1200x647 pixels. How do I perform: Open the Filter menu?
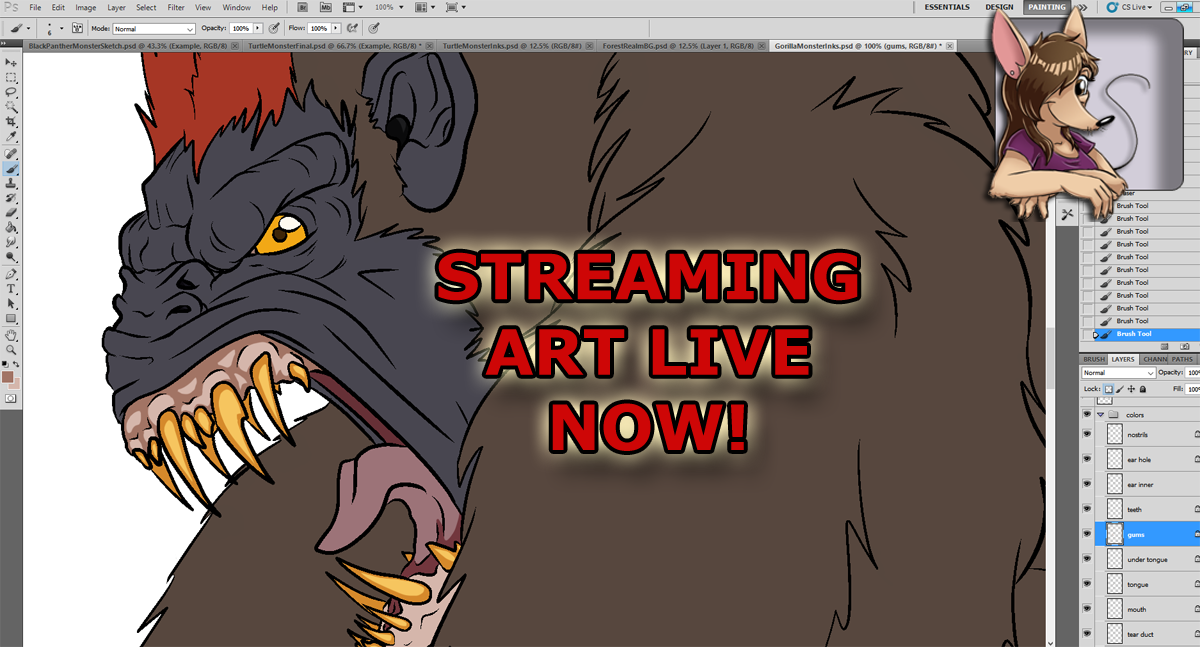(176, 7)
